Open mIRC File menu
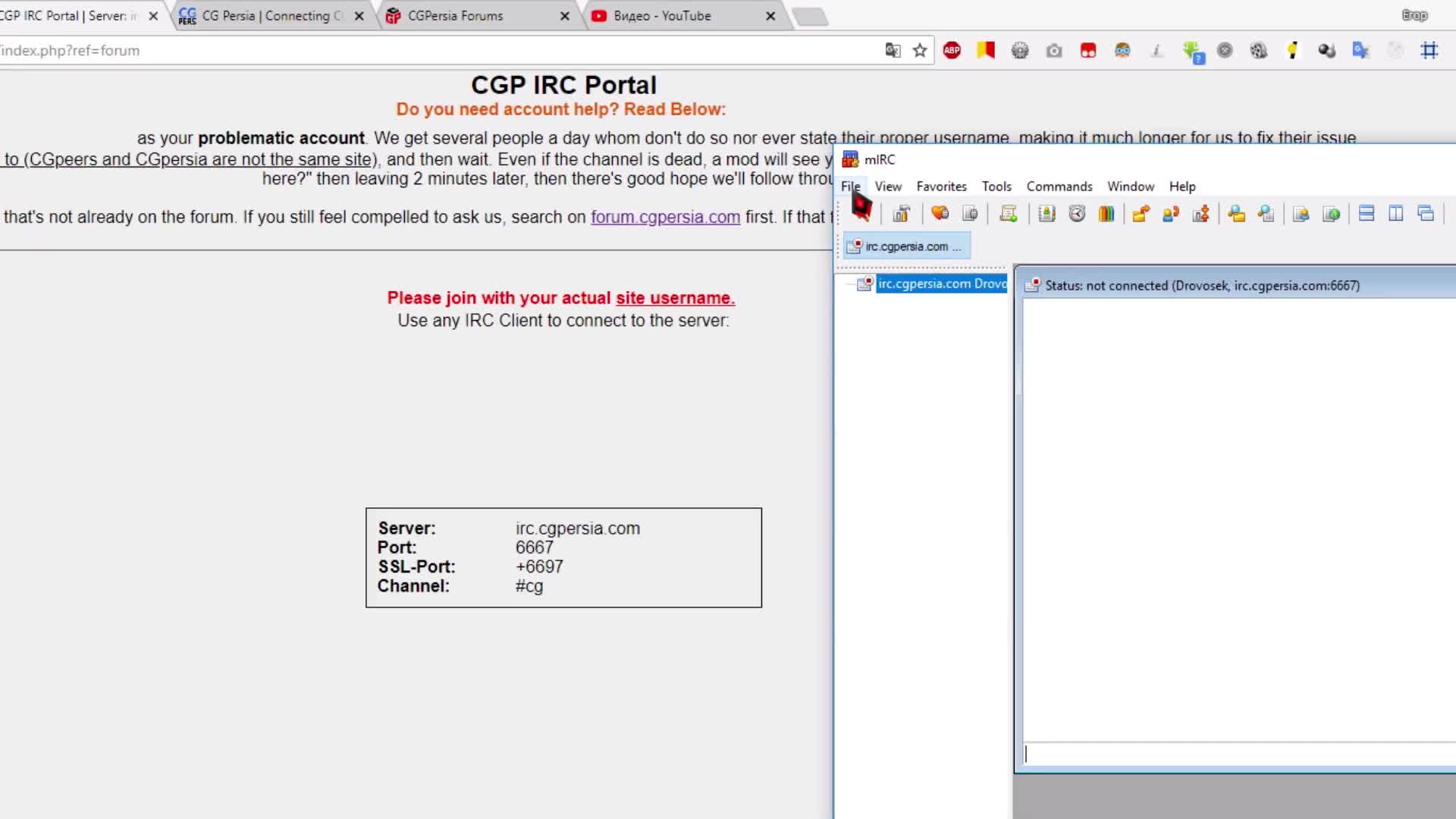Viewport: 1456px width, 819px height. click(850, 187)
